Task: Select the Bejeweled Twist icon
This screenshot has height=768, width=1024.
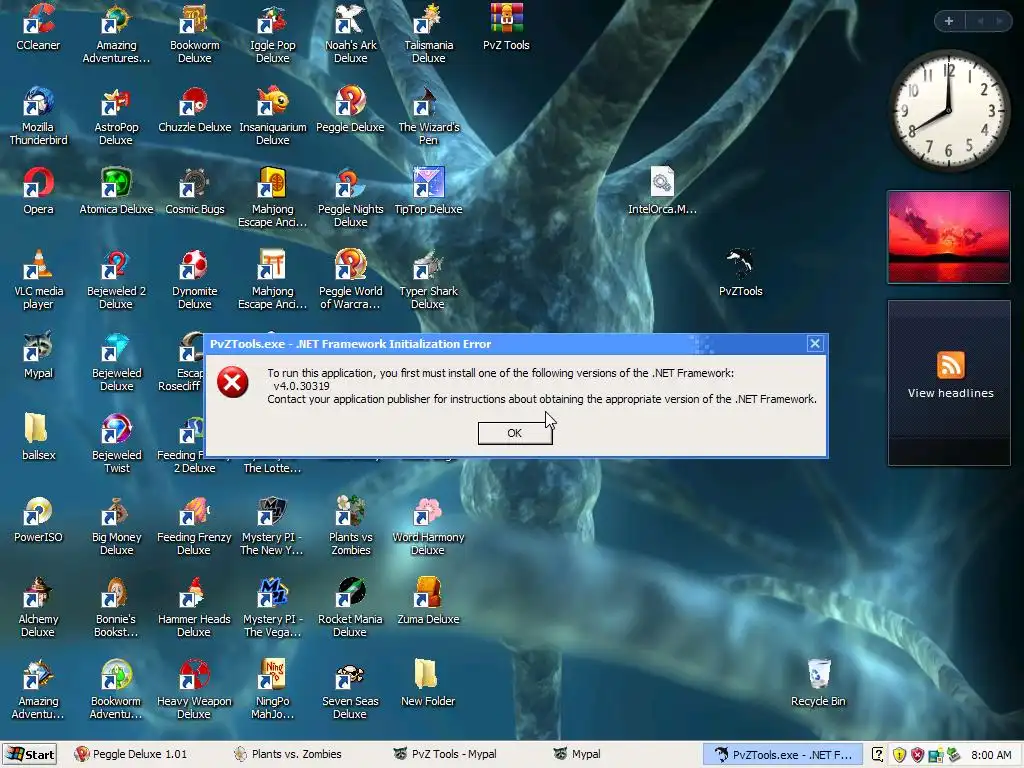Action: coord(116,444)
